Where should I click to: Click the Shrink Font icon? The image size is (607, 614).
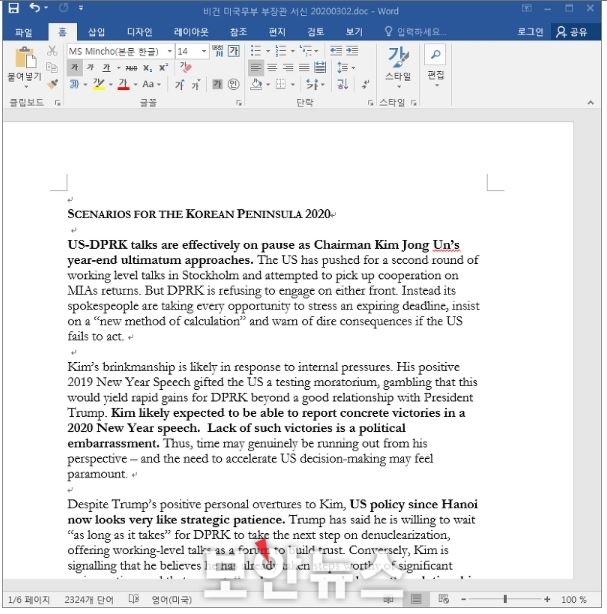[x=196, y=84]
